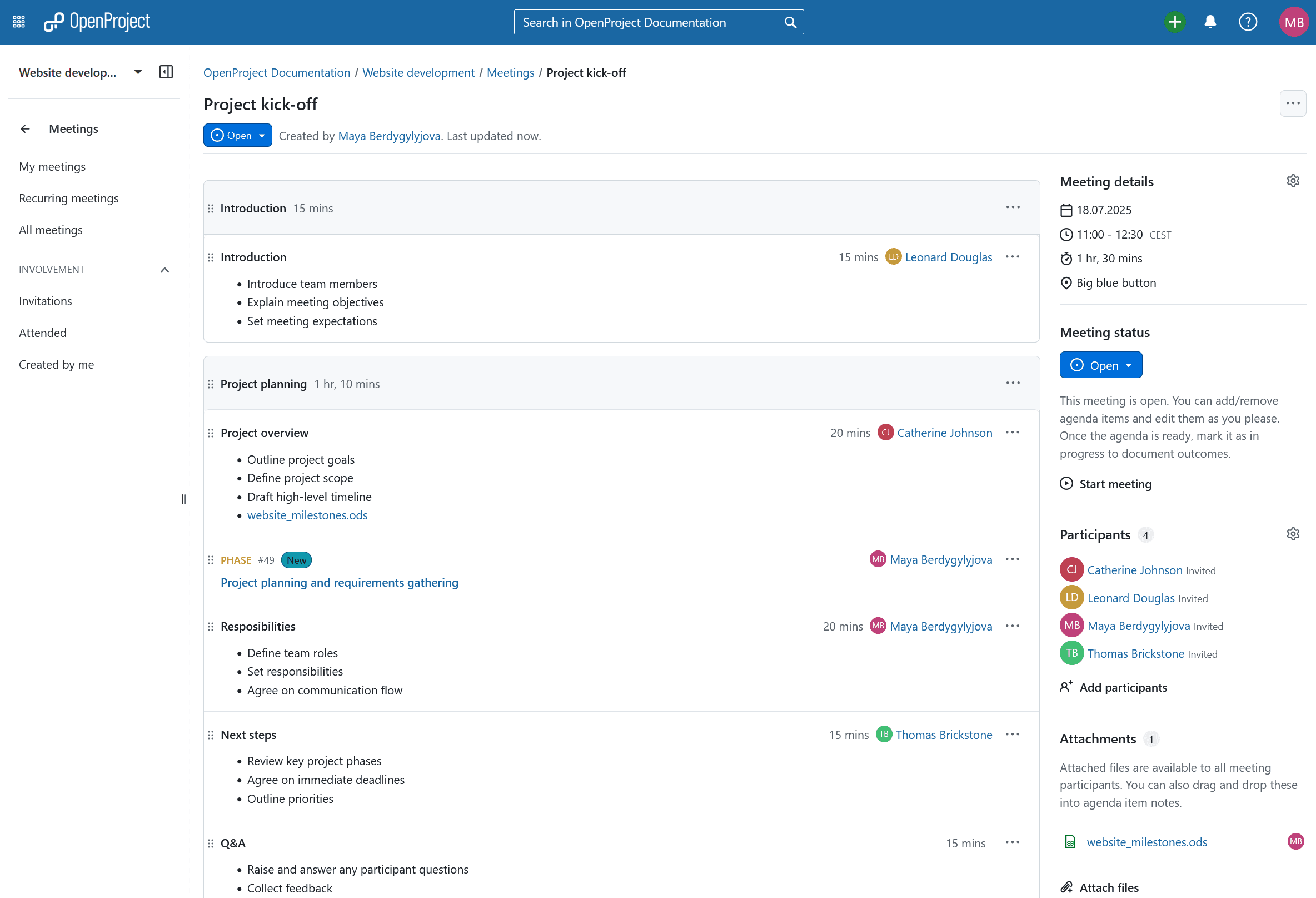1316x898 pixels.
Task: Open Meeting details settings gear
Action: [1293, 181]
